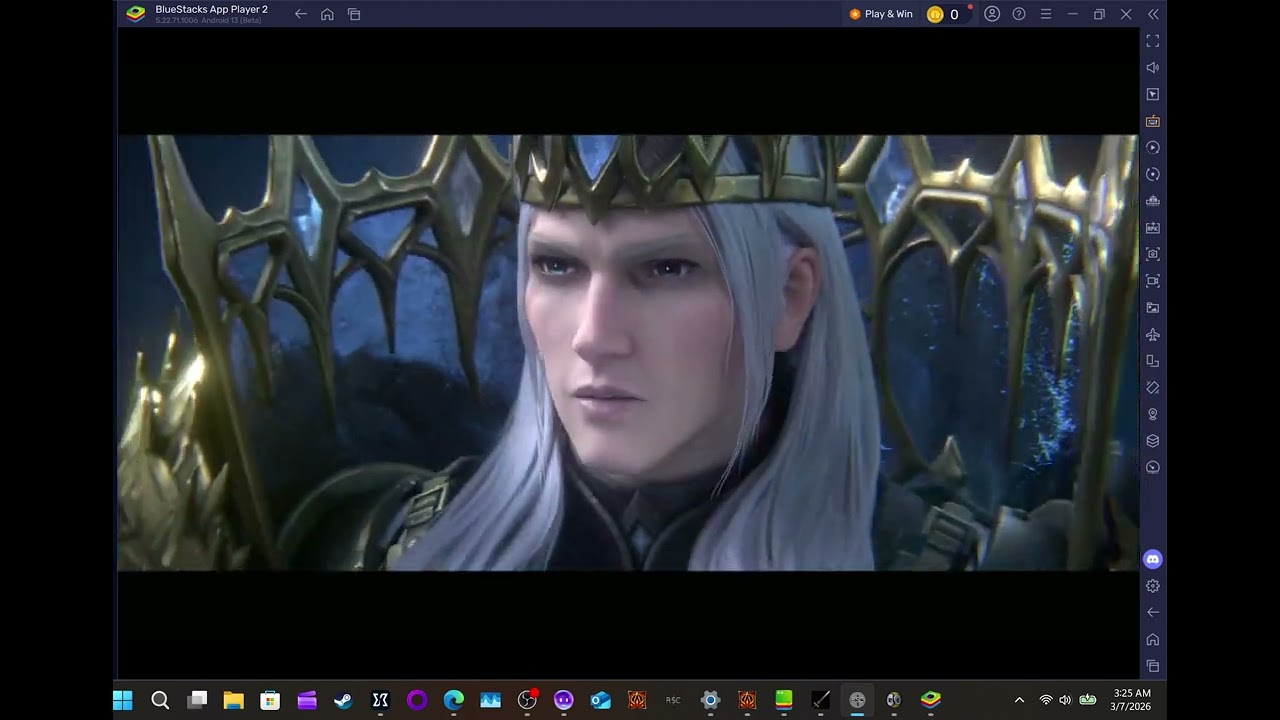Open keyboard game controls in the sidebar
Viewport: 1280px width, 720px height.
click(1153, 121)
